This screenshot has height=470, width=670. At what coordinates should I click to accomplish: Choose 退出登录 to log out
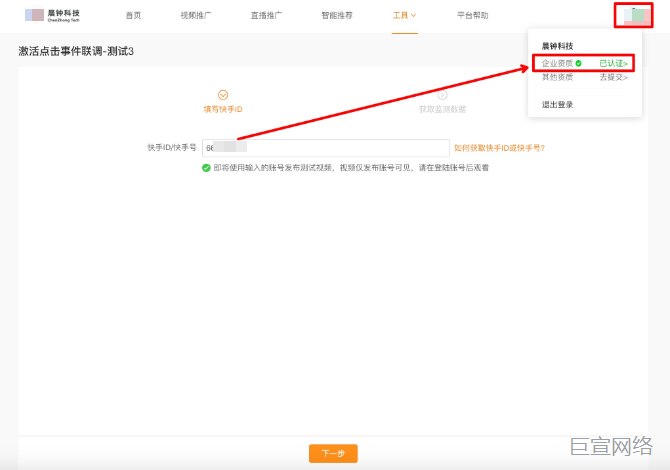[x=557, y=104]
